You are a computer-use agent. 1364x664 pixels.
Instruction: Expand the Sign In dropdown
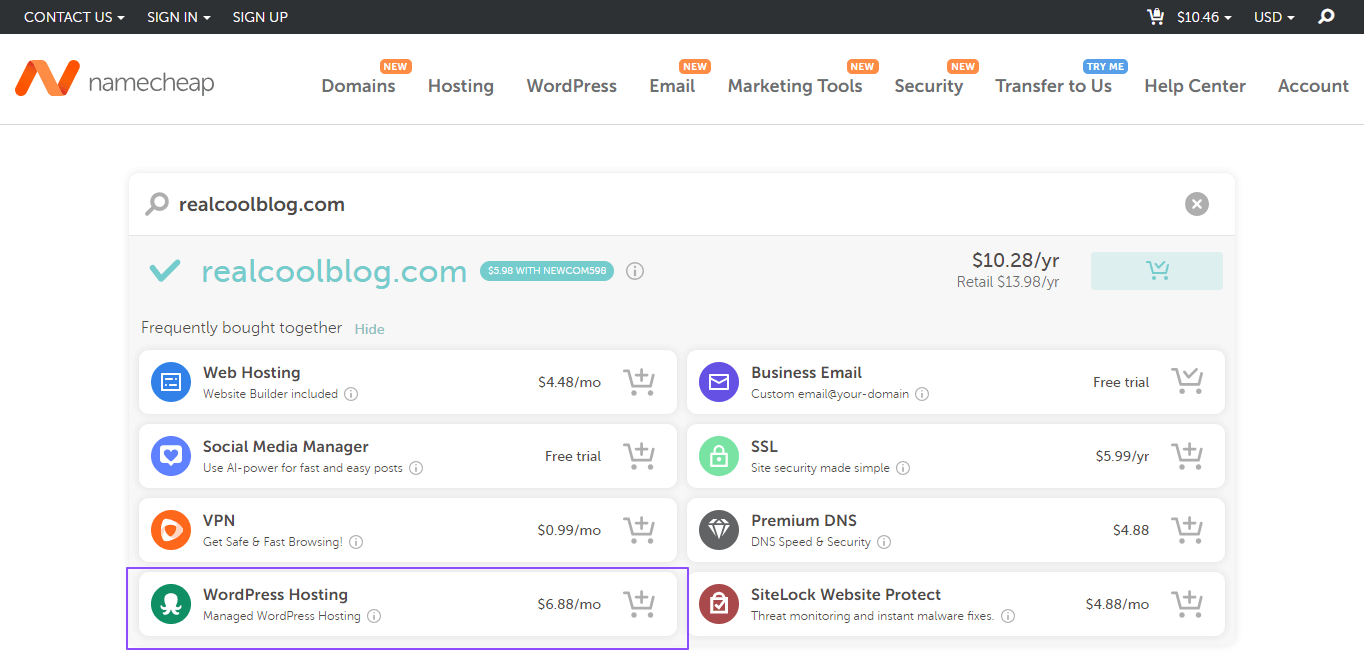[x=179, y=17]
